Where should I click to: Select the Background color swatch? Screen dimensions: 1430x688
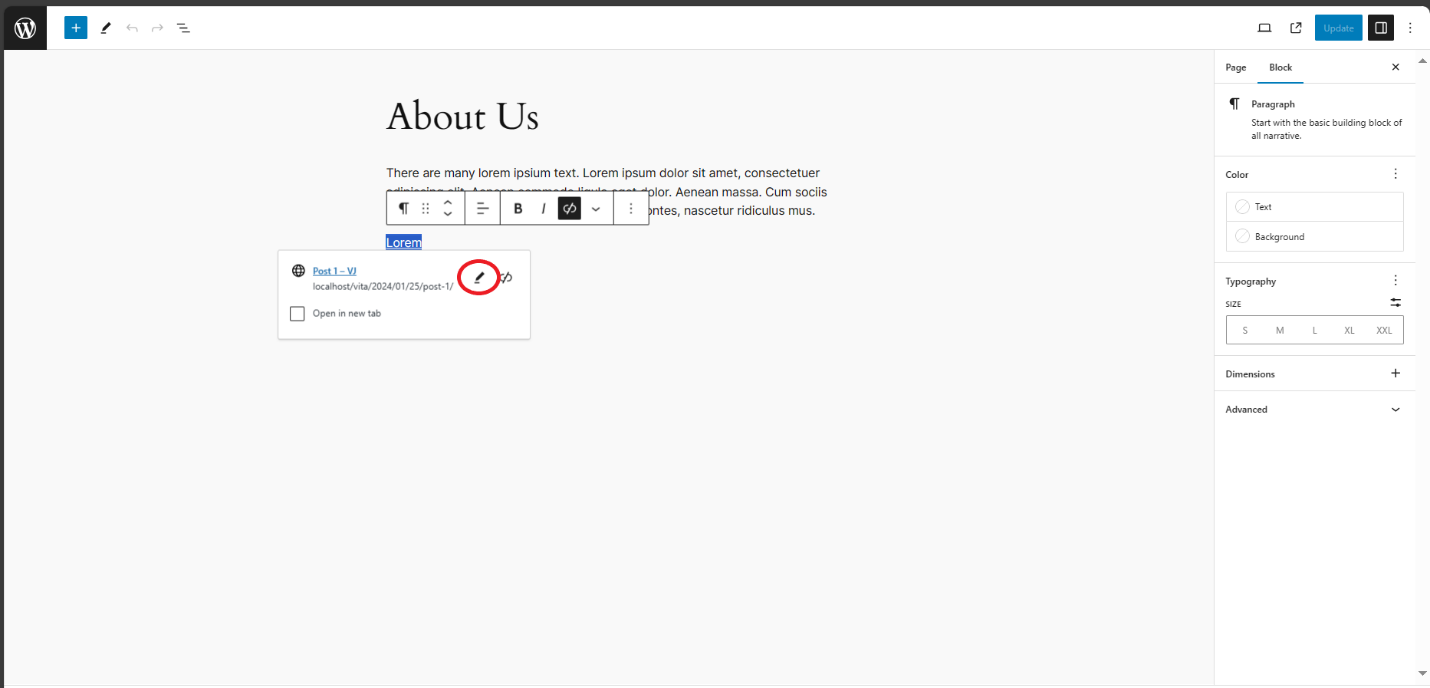coord(1243,236)
